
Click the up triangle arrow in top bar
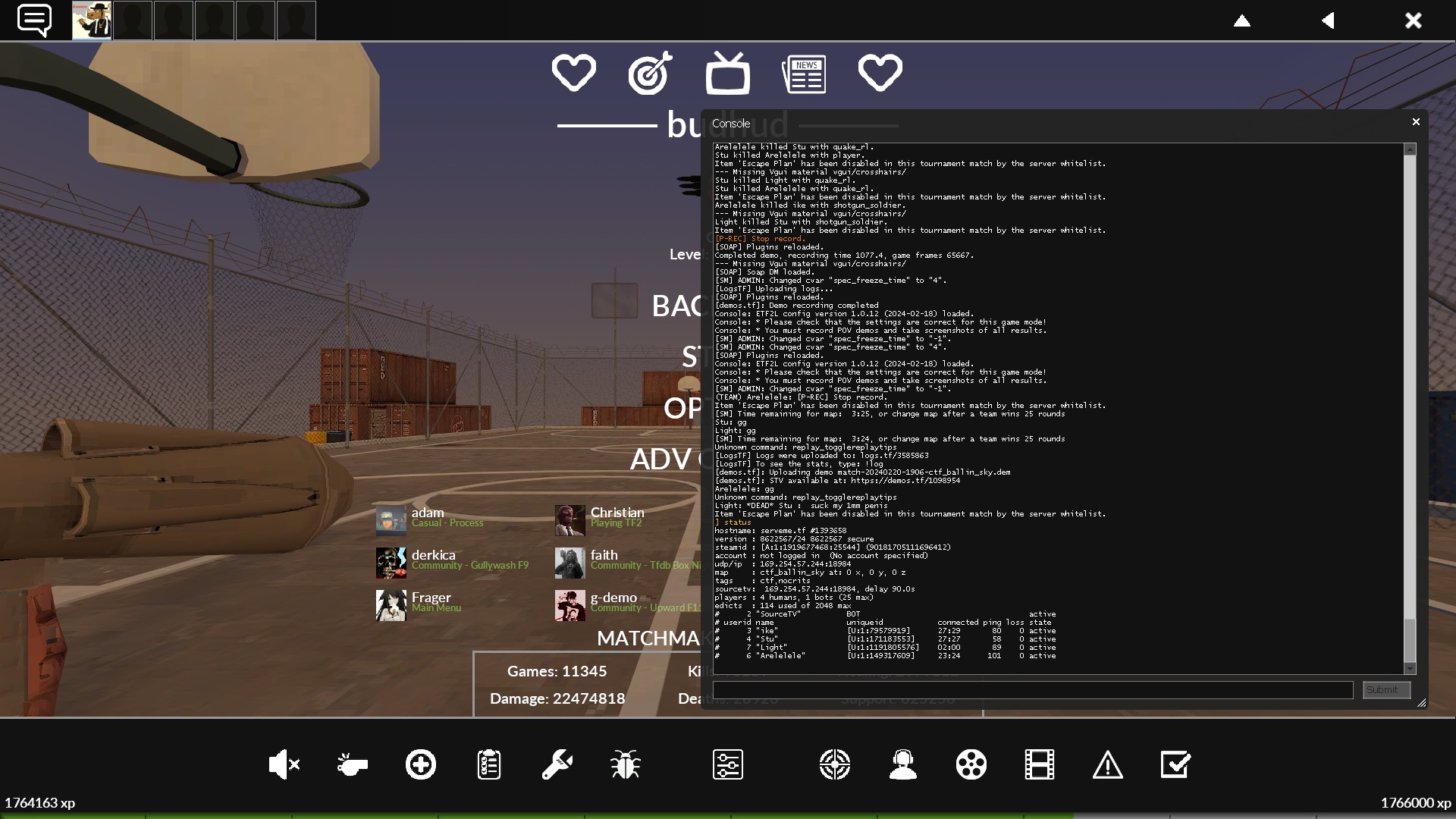pos(1242,20)
